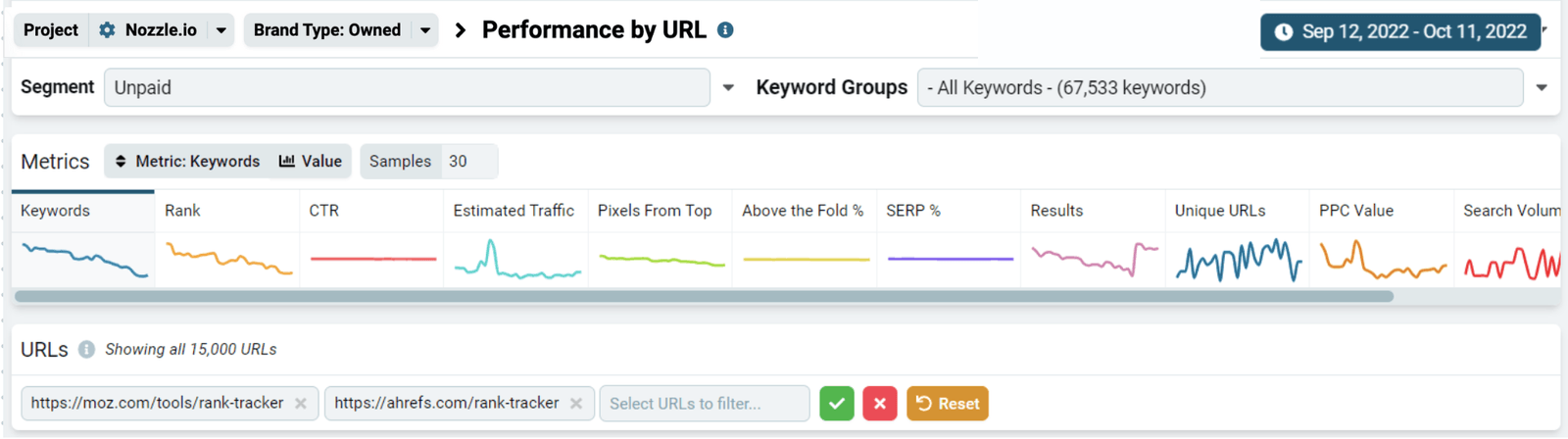Viewport: 1568px width, 439px height.
Task: Expand the Segment dropdown arrow
Action: (x=728, y=87)
